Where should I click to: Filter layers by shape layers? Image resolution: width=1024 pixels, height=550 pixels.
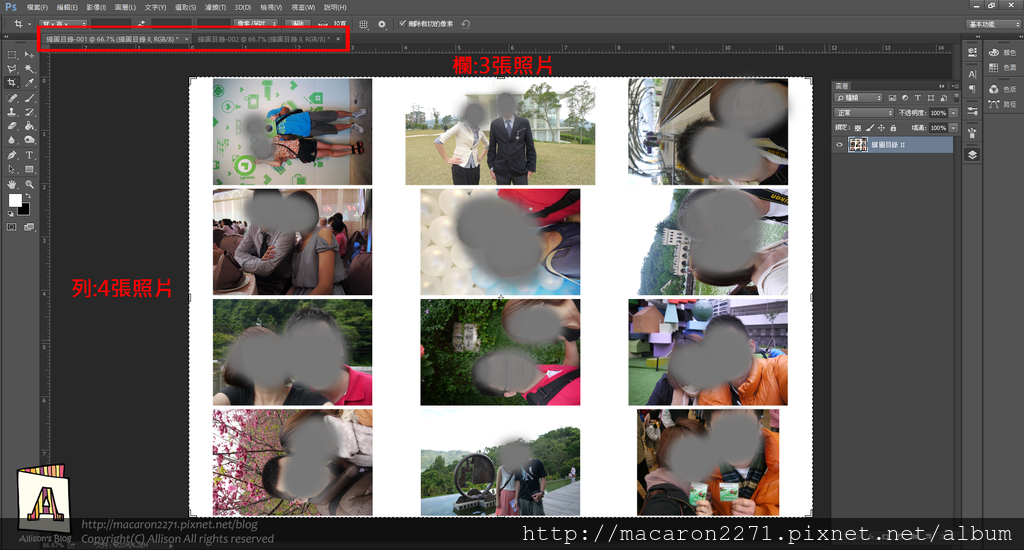931,98
